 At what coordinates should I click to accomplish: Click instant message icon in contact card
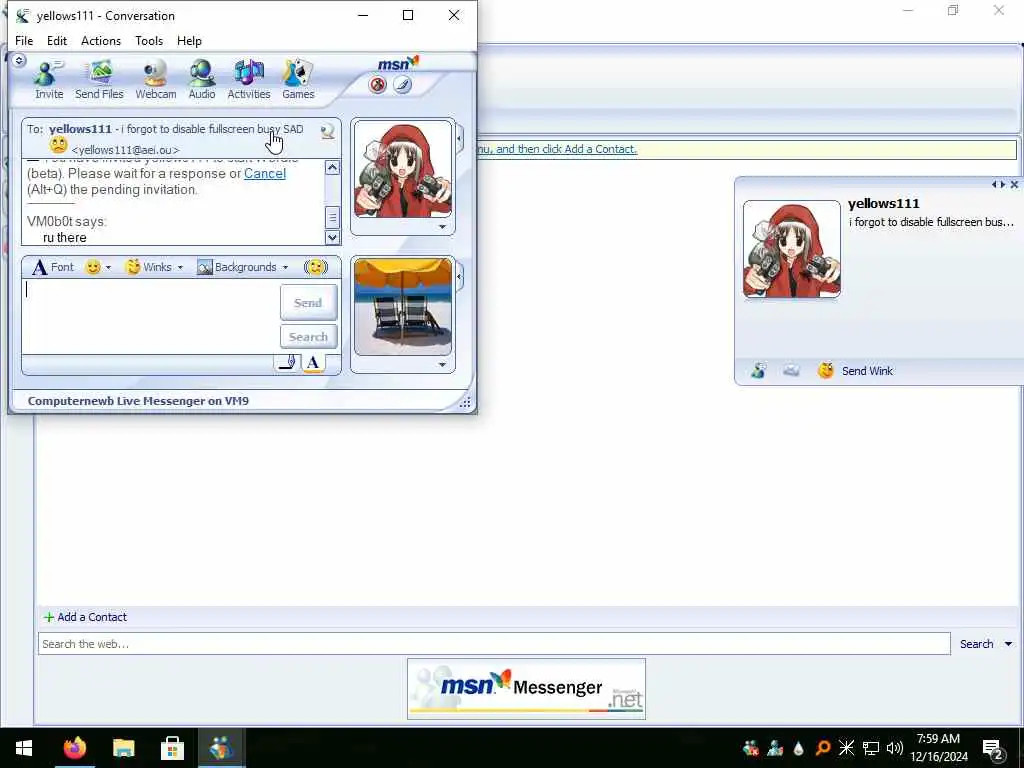click(759, 371)
